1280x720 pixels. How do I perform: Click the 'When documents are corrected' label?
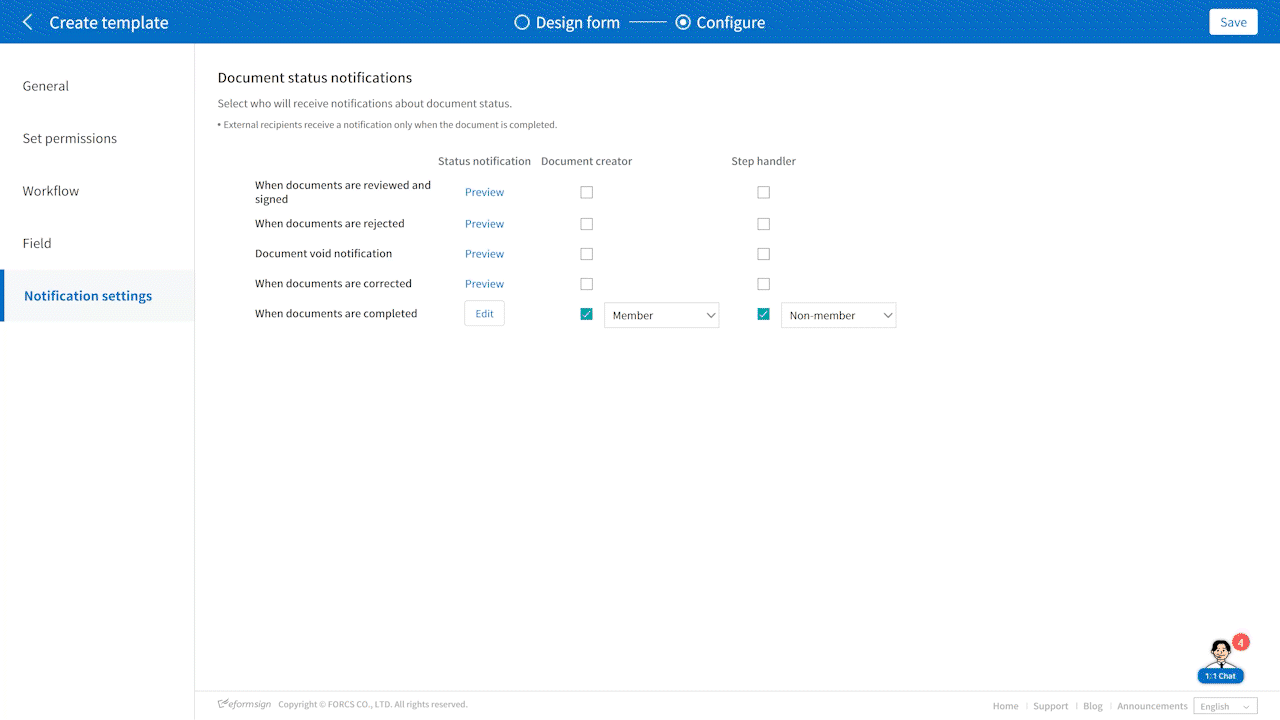pos(334,284)
